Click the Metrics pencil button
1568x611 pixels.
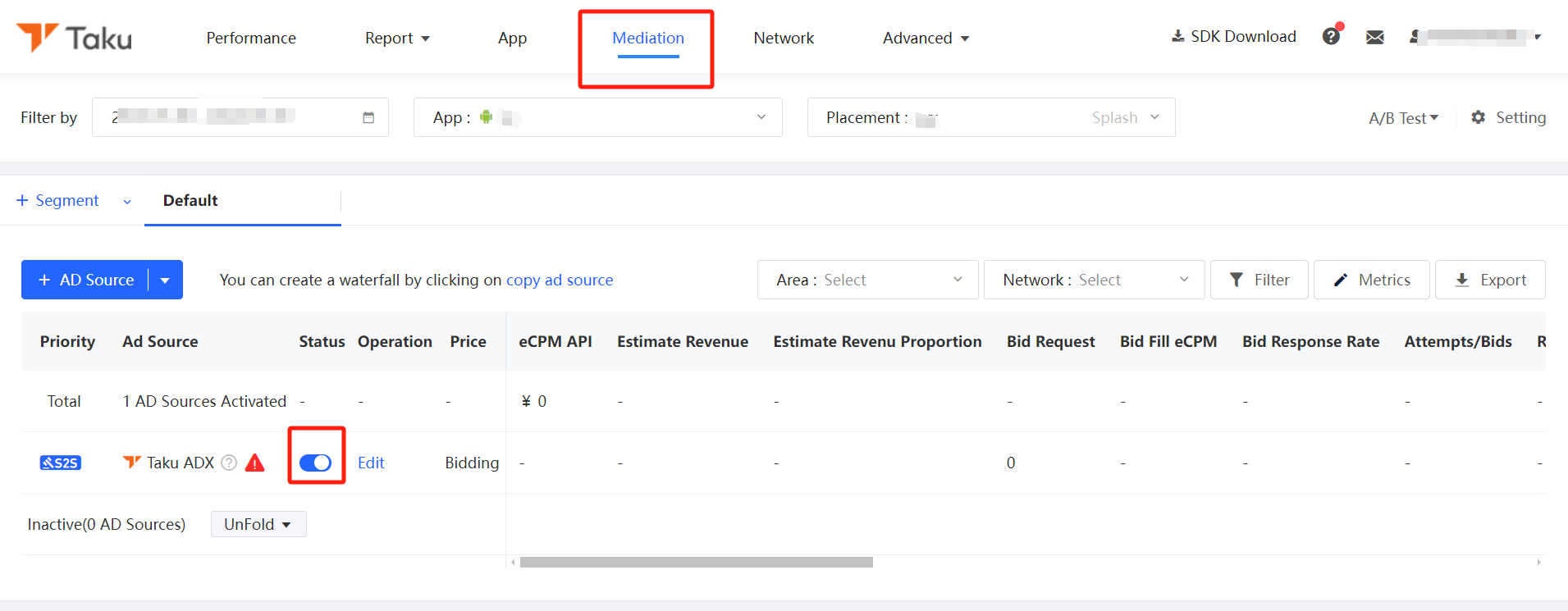tap(1372, 280)
